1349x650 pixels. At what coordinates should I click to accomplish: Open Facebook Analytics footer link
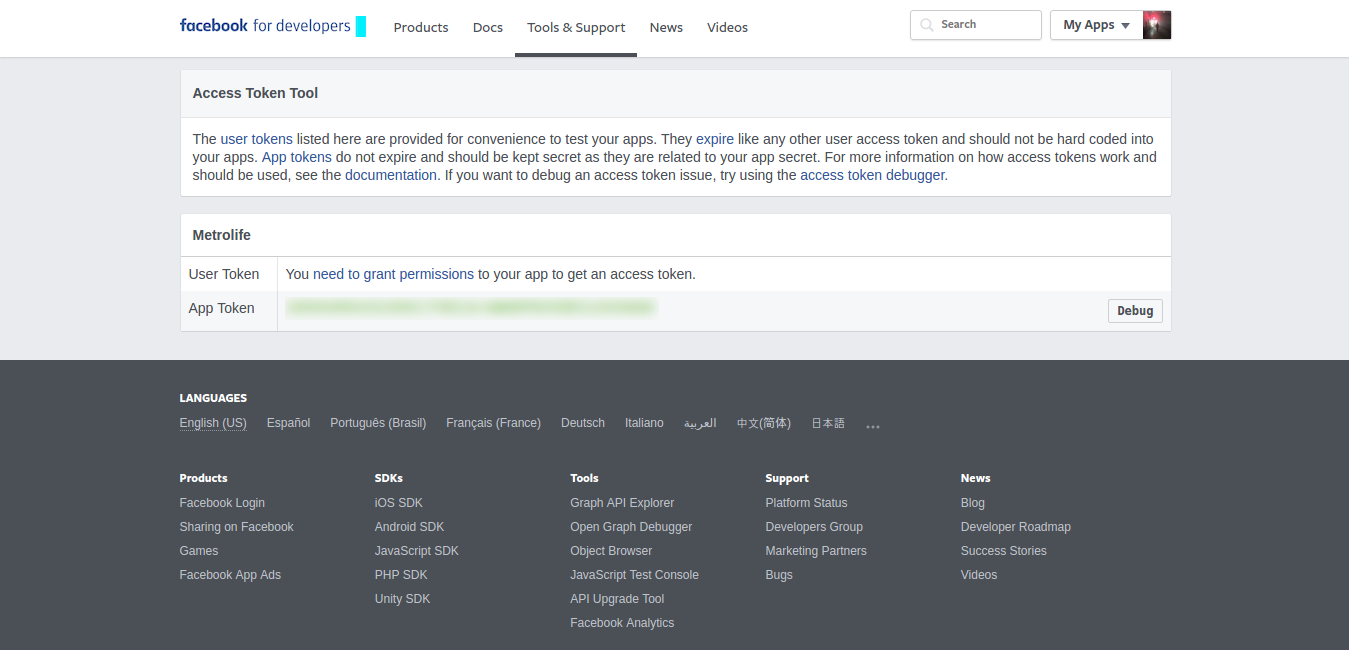(622, 623)
